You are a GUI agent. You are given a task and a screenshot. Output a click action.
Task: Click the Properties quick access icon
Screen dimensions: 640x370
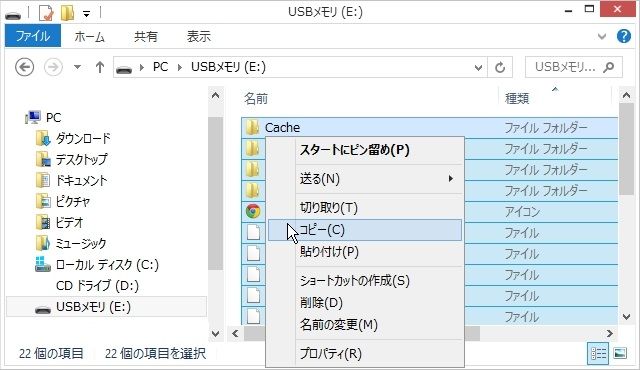tap(46, 13)
